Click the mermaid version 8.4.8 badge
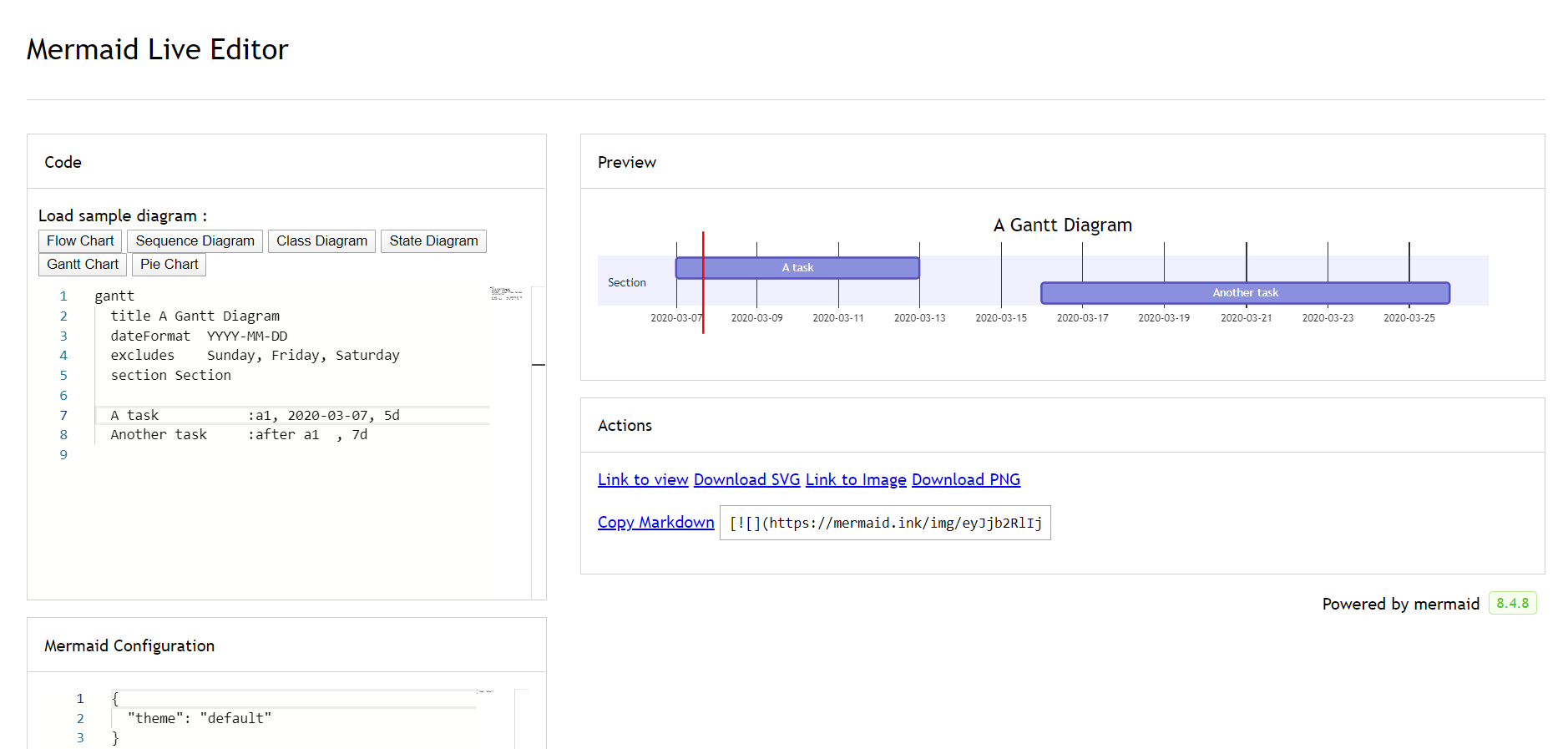This screenshot has height=749, width=1568. [1512, 603]
